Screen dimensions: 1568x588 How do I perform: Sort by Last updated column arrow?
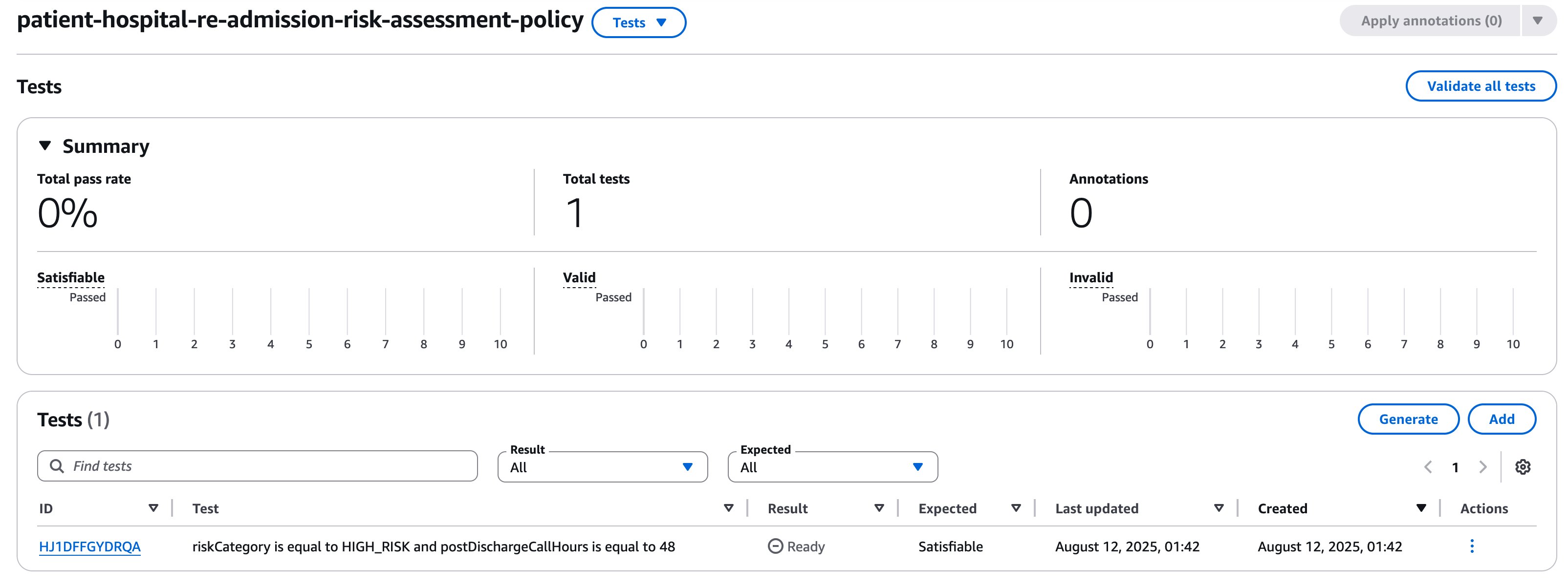pos(1219,508)
